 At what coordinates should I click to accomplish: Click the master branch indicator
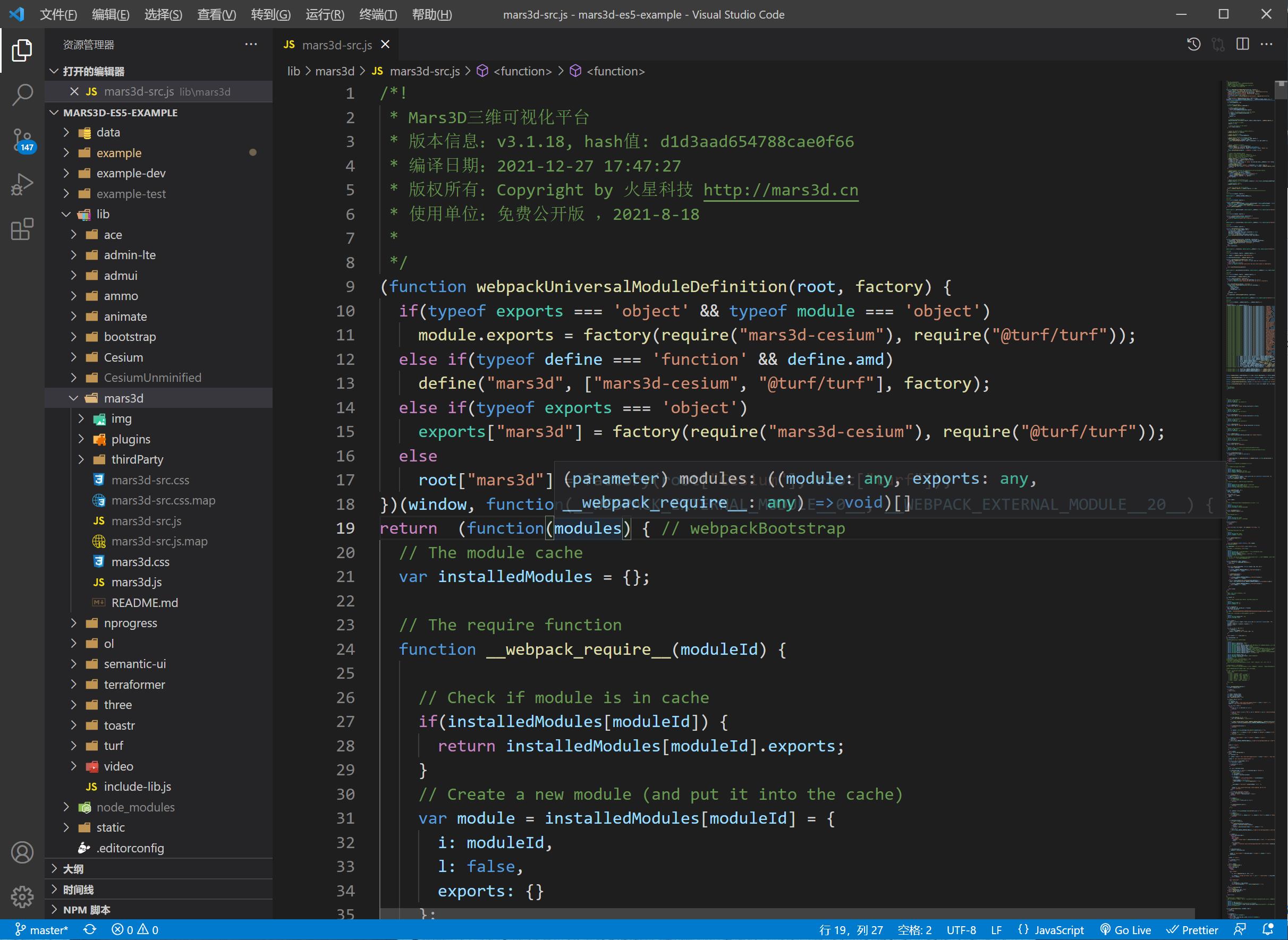coord(41,930)
